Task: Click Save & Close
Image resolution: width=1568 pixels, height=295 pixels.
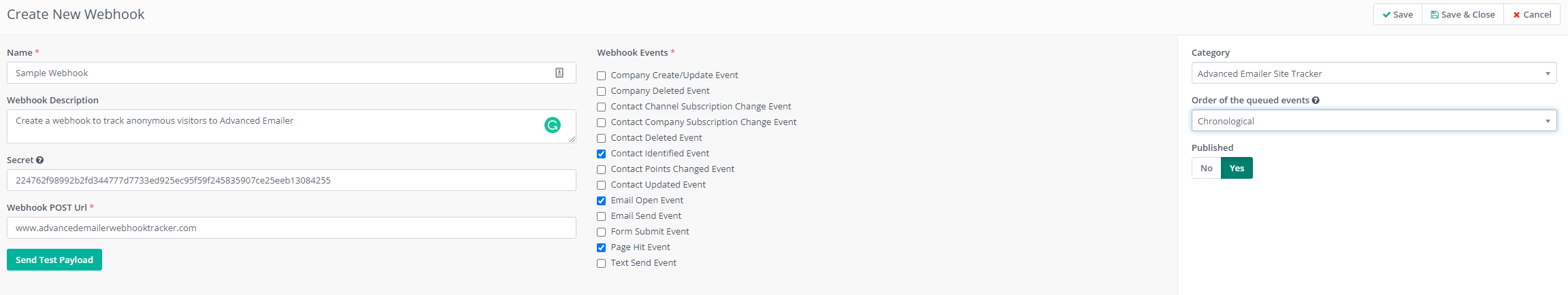Action: point(1463,14)
